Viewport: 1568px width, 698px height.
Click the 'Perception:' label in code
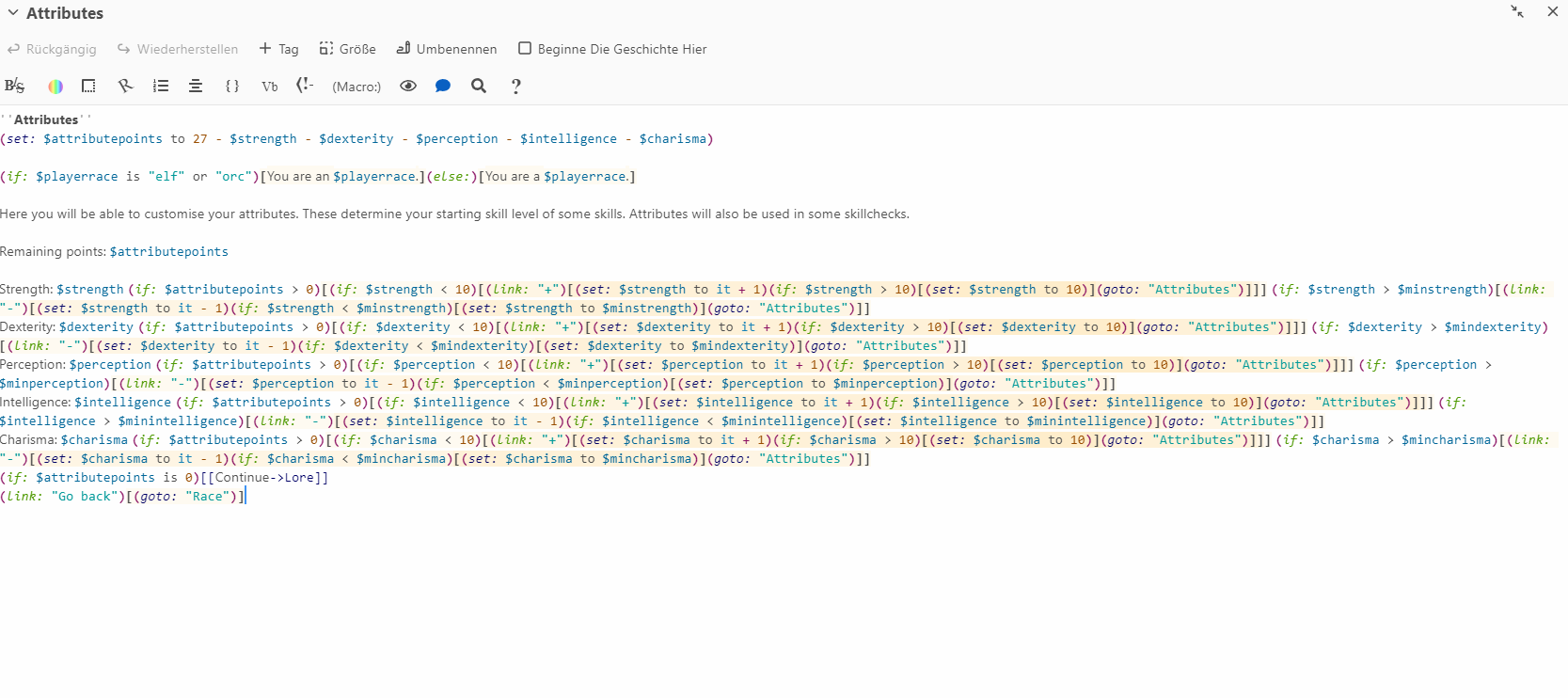(x=33, y=364)
